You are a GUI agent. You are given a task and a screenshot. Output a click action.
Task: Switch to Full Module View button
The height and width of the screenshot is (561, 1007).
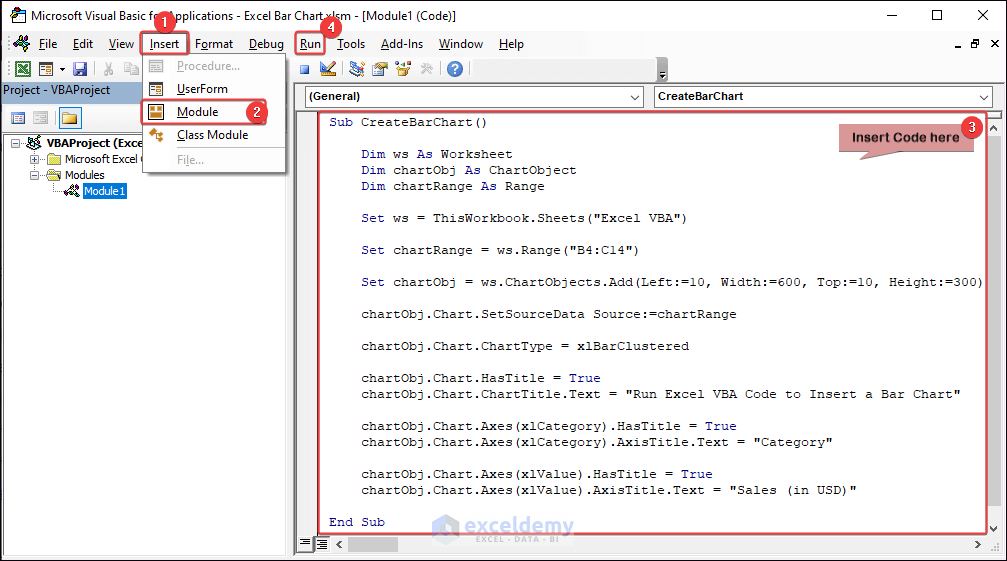coord(322,544)
